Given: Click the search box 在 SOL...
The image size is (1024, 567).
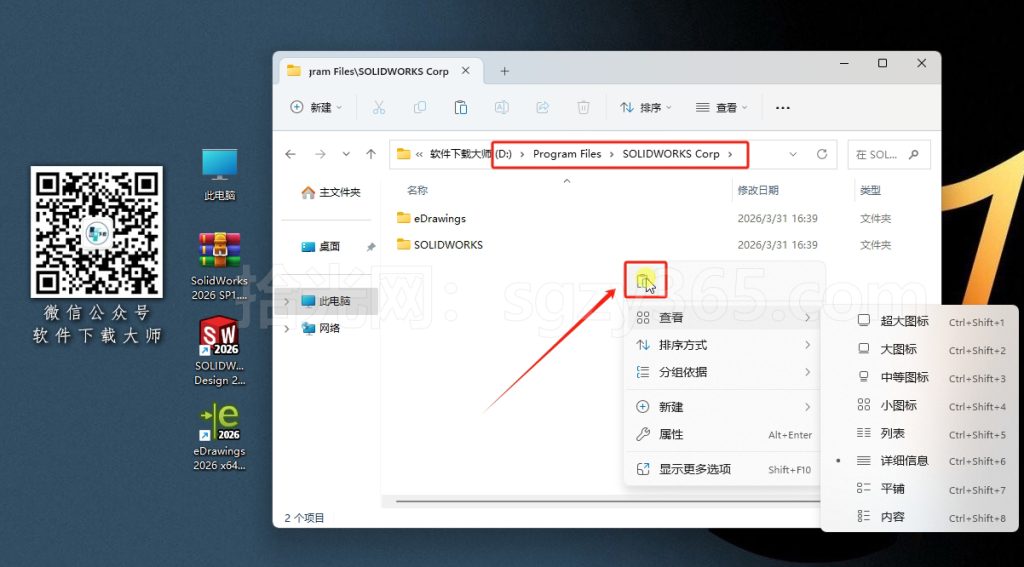Looking at the screenshot, I should (889, 155).
